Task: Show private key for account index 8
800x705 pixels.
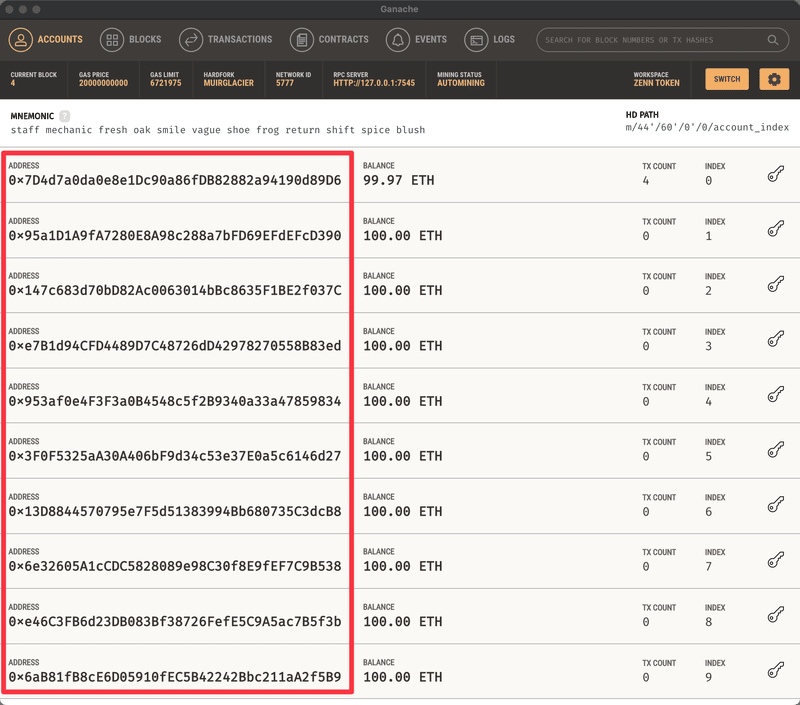Action: click(x=776, y=615)
